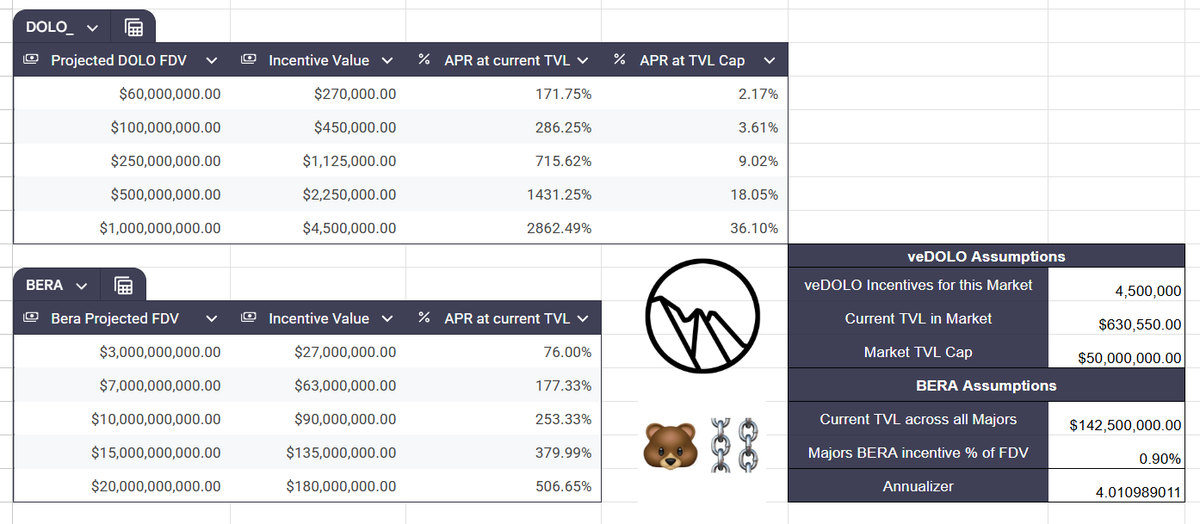Viewport: 1200px width, 524px height.
Task: Select cell $4,500,000.00
Action: click(317, 228)
